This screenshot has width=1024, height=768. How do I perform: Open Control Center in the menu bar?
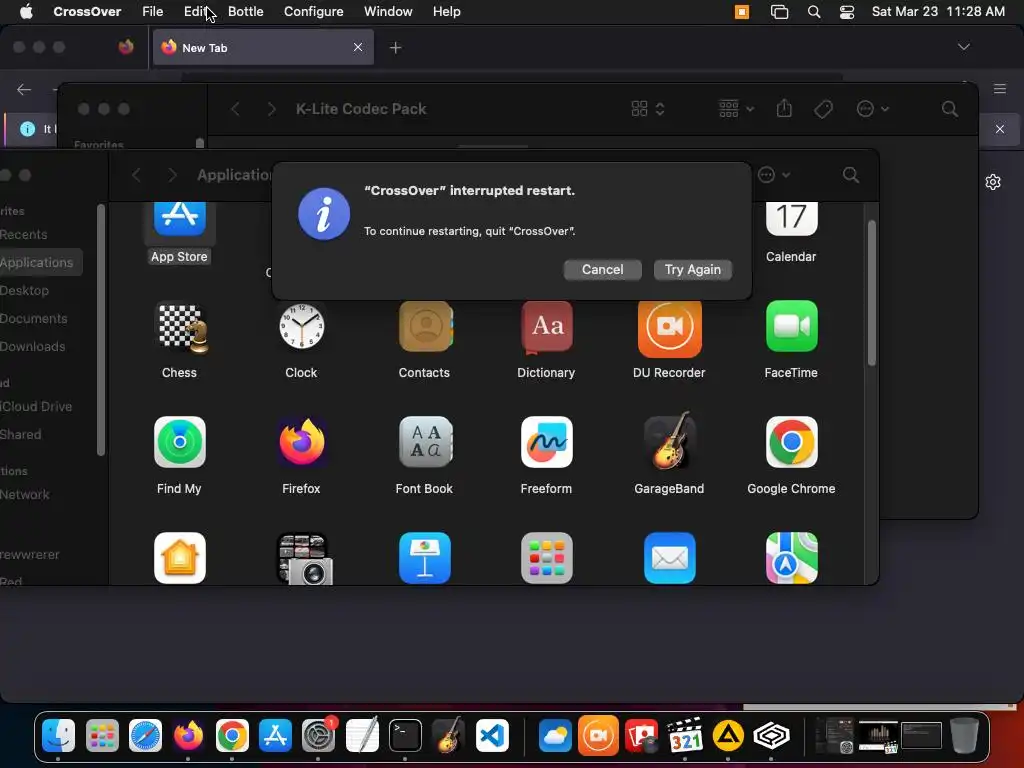tap(846, 12)
